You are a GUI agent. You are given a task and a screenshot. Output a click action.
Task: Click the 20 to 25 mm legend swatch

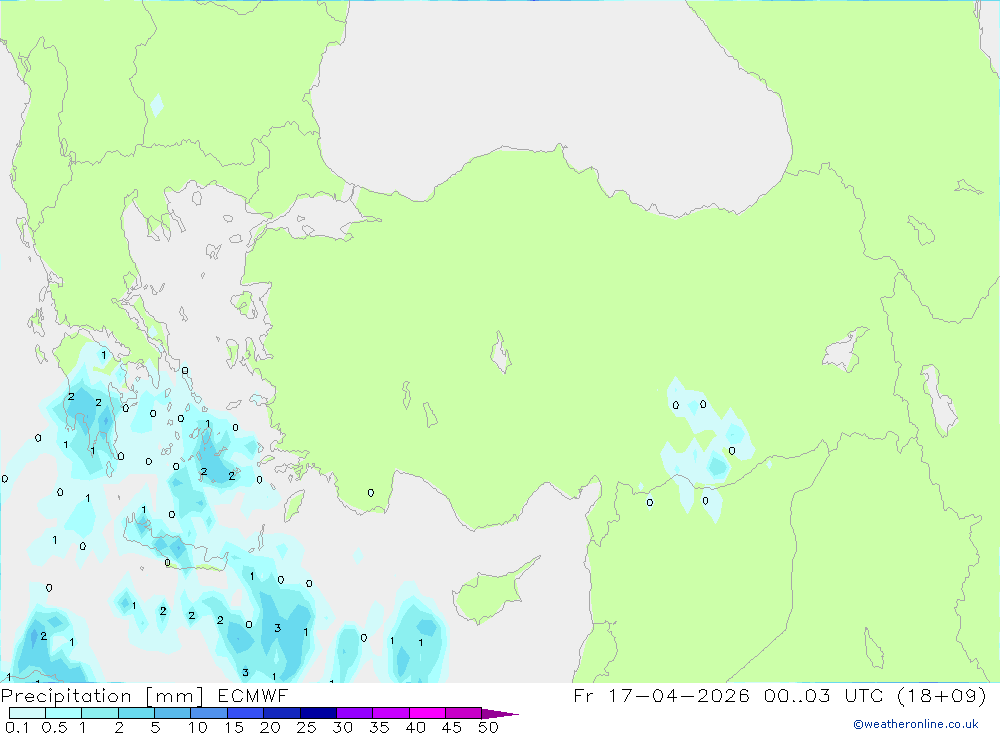pos(282,713)
